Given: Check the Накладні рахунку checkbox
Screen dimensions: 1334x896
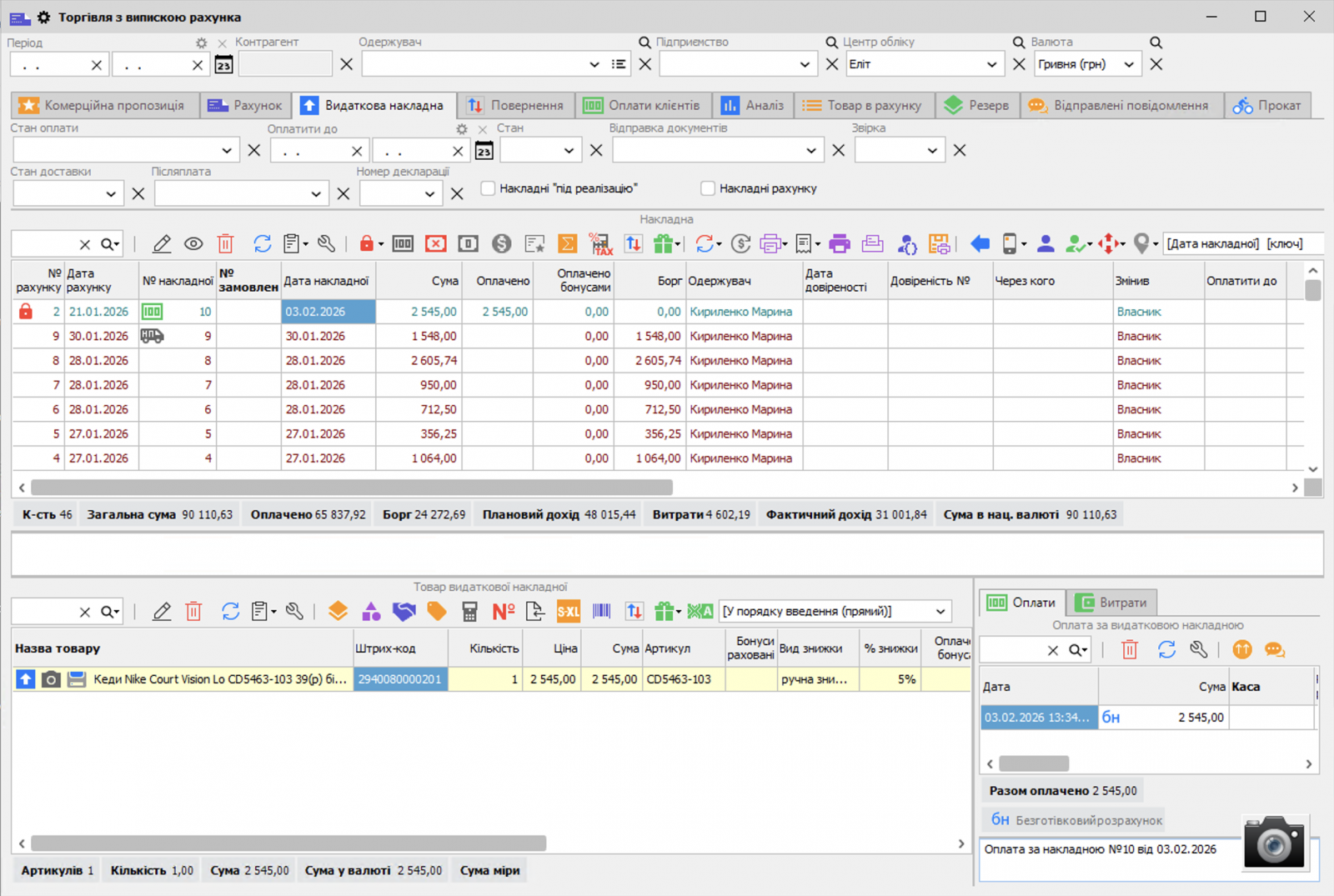Looking at the screenshot, I should point(708,189).
